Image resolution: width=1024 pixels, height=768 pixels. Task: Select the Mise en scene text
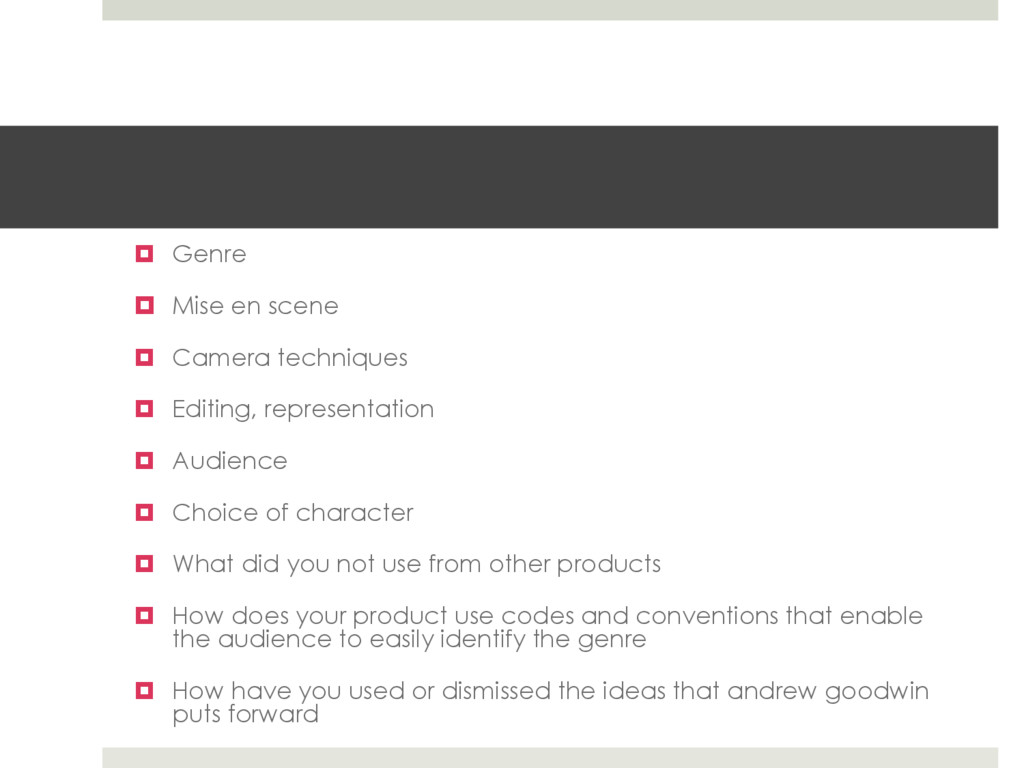point(255,306)
